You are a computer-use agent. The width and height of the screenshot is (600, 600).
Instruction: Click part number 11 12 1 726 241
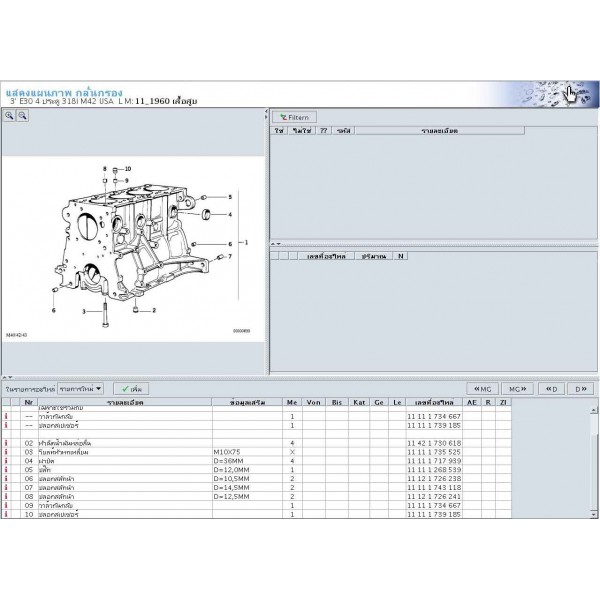[x=433, y=496]
